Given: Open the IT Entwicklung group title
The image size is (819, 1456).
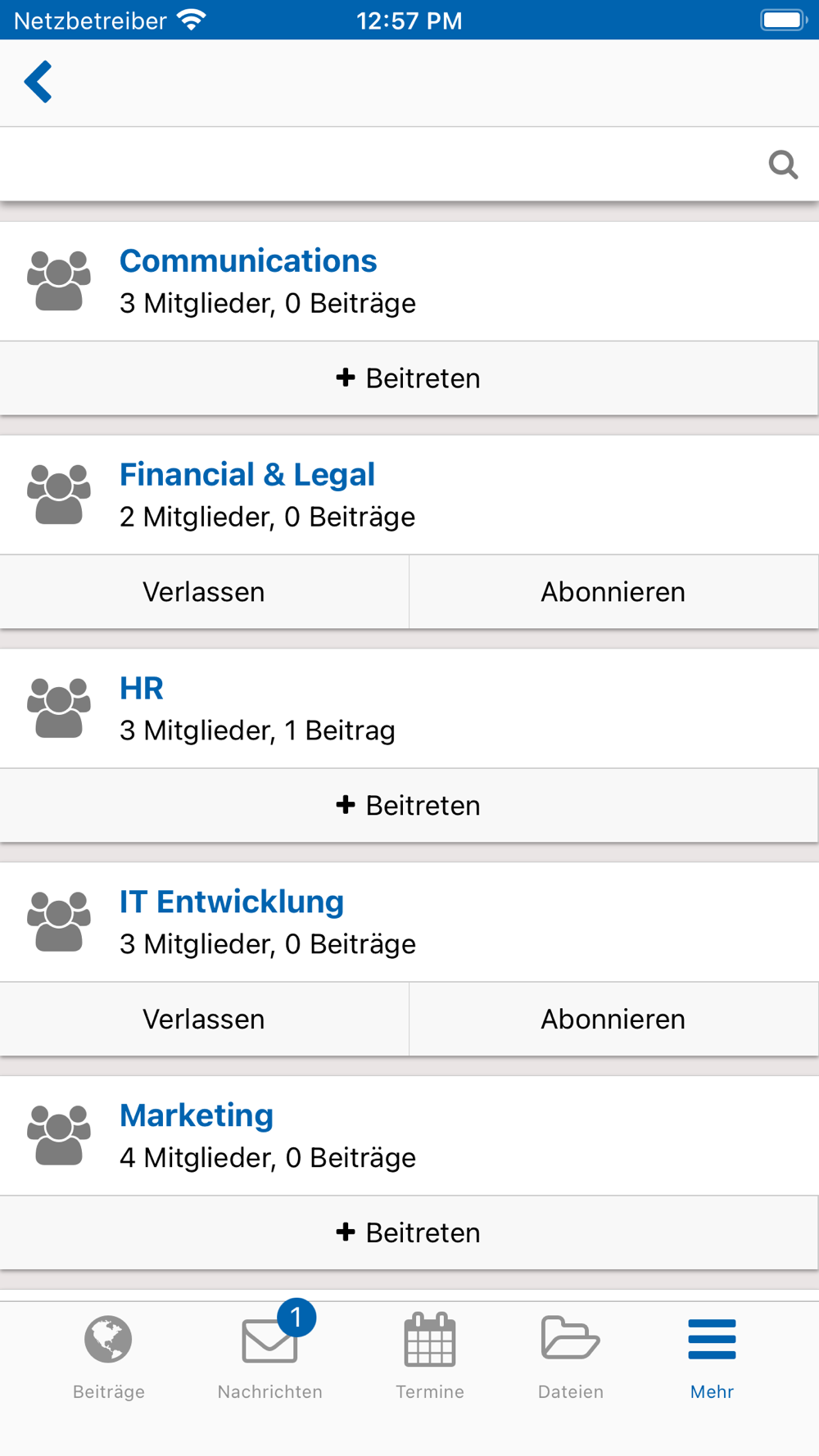Looking at the screenshot, I should point(232,902).
